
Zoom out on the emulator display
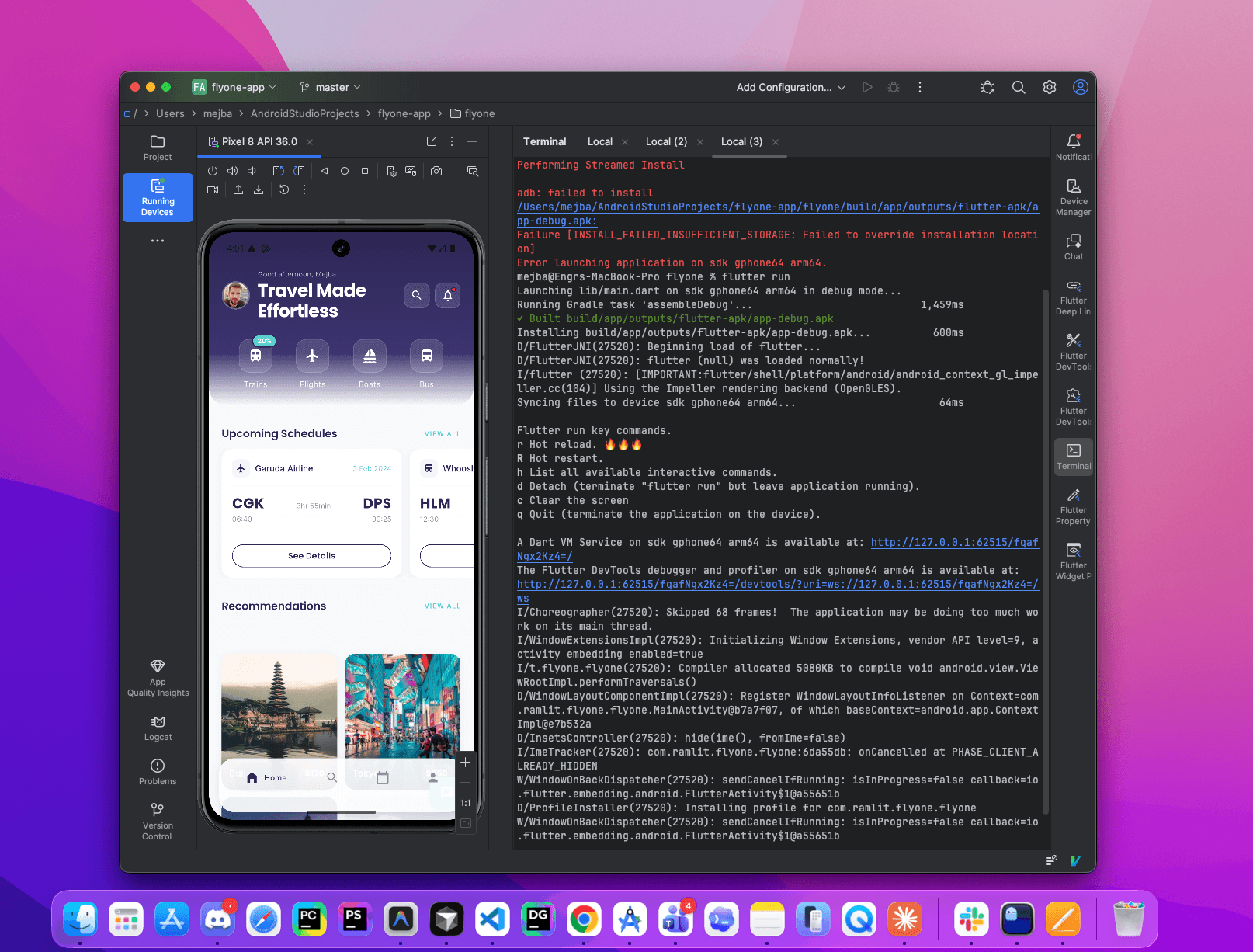click(466, 783)
